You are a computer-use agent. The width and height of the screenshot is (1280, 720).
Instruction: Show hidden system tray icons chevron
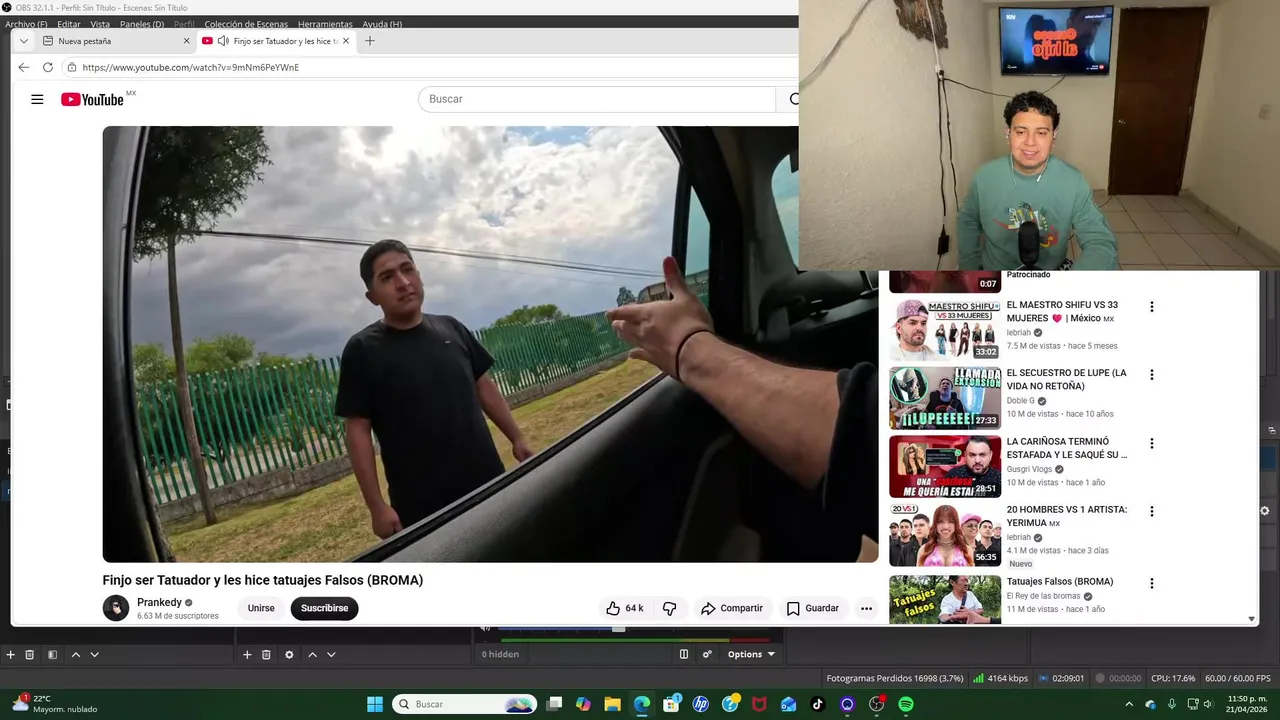tap(1129, 704)
